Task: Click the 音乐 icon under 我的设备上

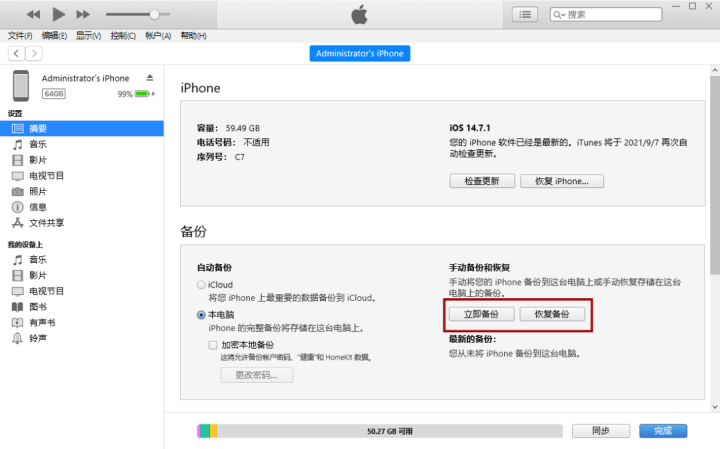Action: [17, 260]
